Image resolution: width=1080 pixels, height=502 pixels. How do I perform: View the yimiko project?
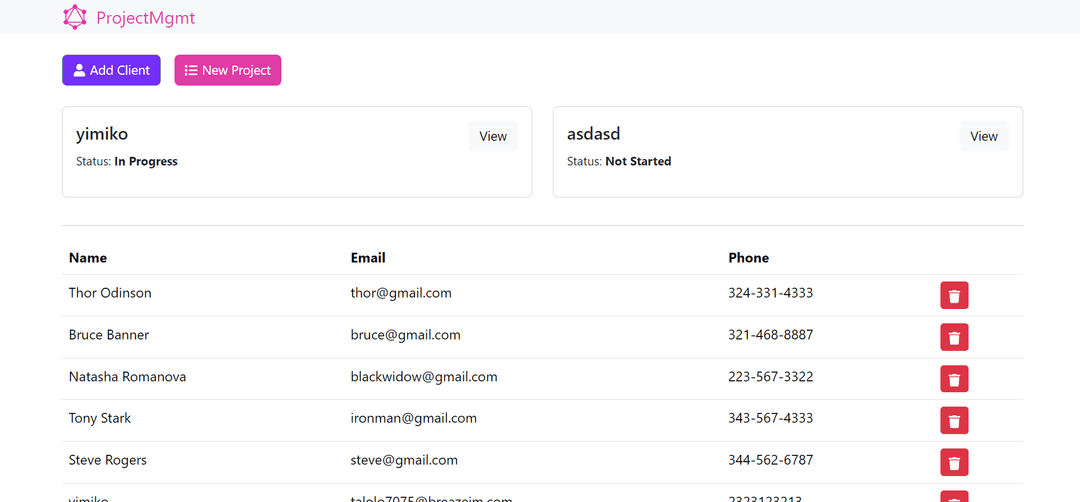(493, 137)
